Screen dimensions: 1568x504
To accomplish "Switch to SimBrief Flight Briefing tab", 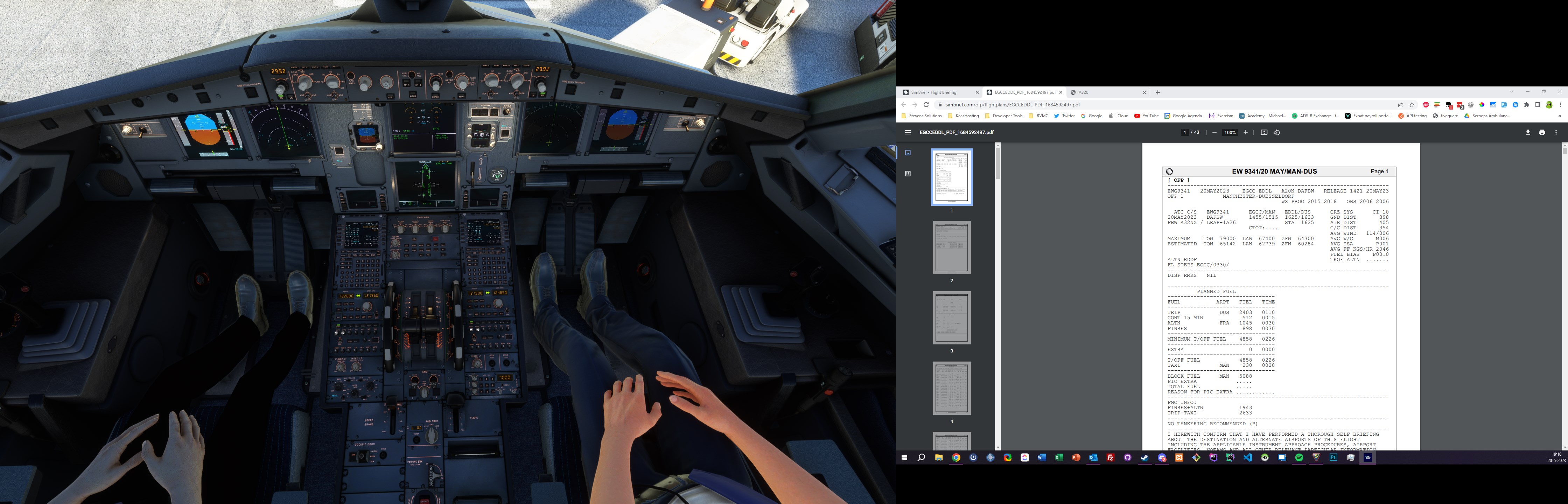I will [x=934, y=92].
